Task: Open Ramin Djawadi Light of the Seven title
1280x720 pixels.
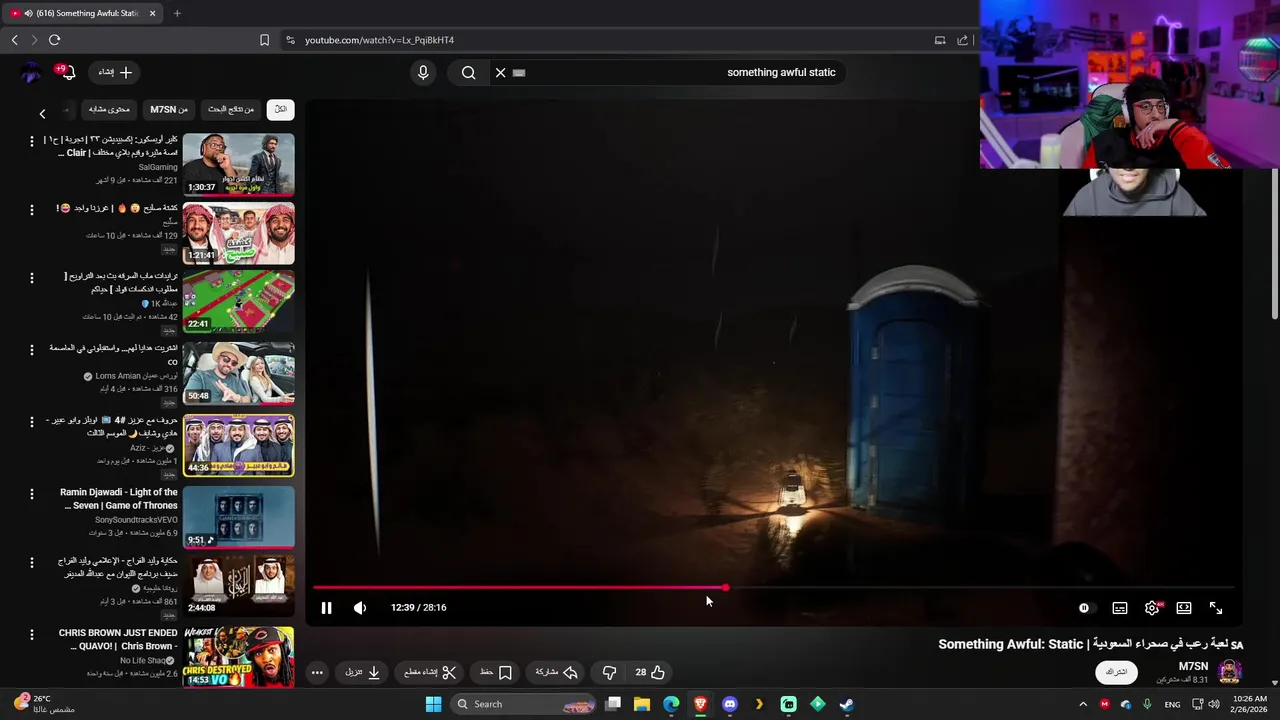Action: [119, 499]
